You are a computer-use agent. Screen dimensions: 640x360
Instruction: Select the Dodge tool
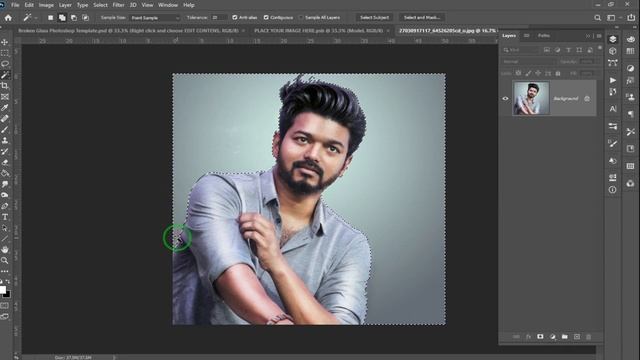click(x=5, y=195)
